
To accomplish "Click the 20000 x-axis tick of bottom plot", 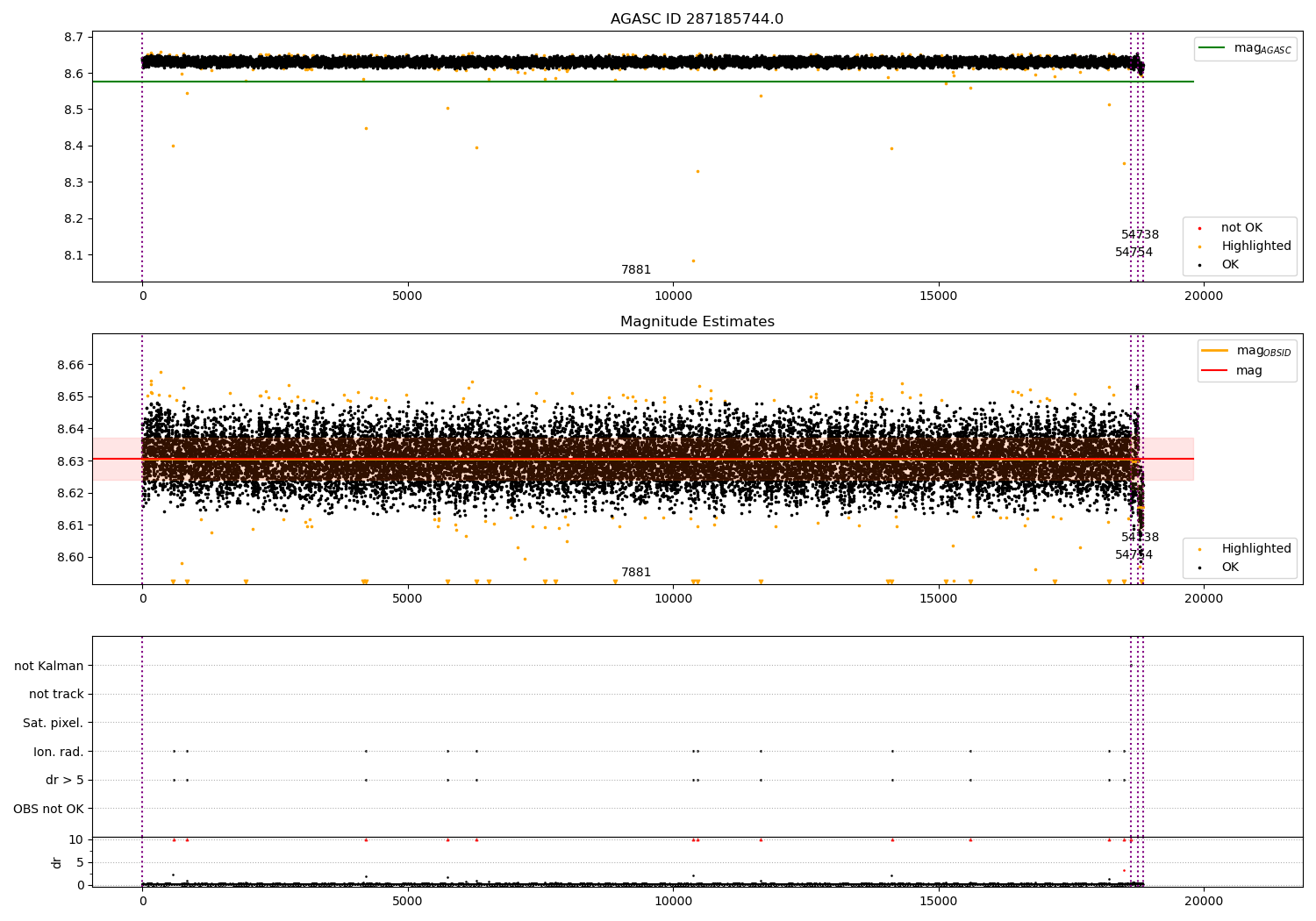I will click(x=1204, y=901).
